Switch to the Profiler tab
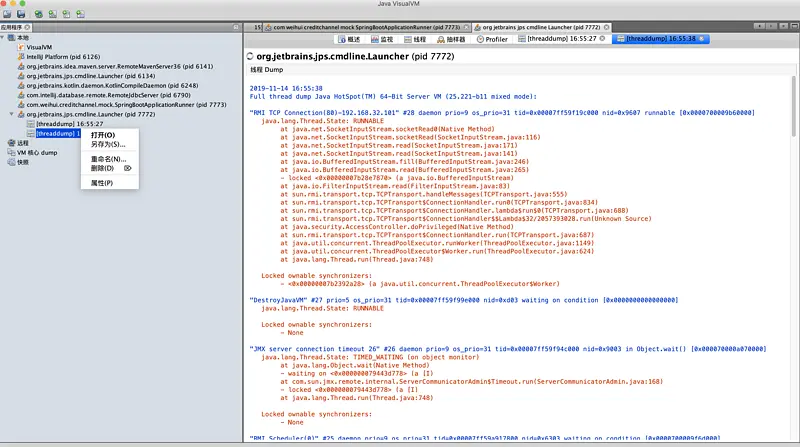Viewport: 800px width, 447px height. (492, 39)
